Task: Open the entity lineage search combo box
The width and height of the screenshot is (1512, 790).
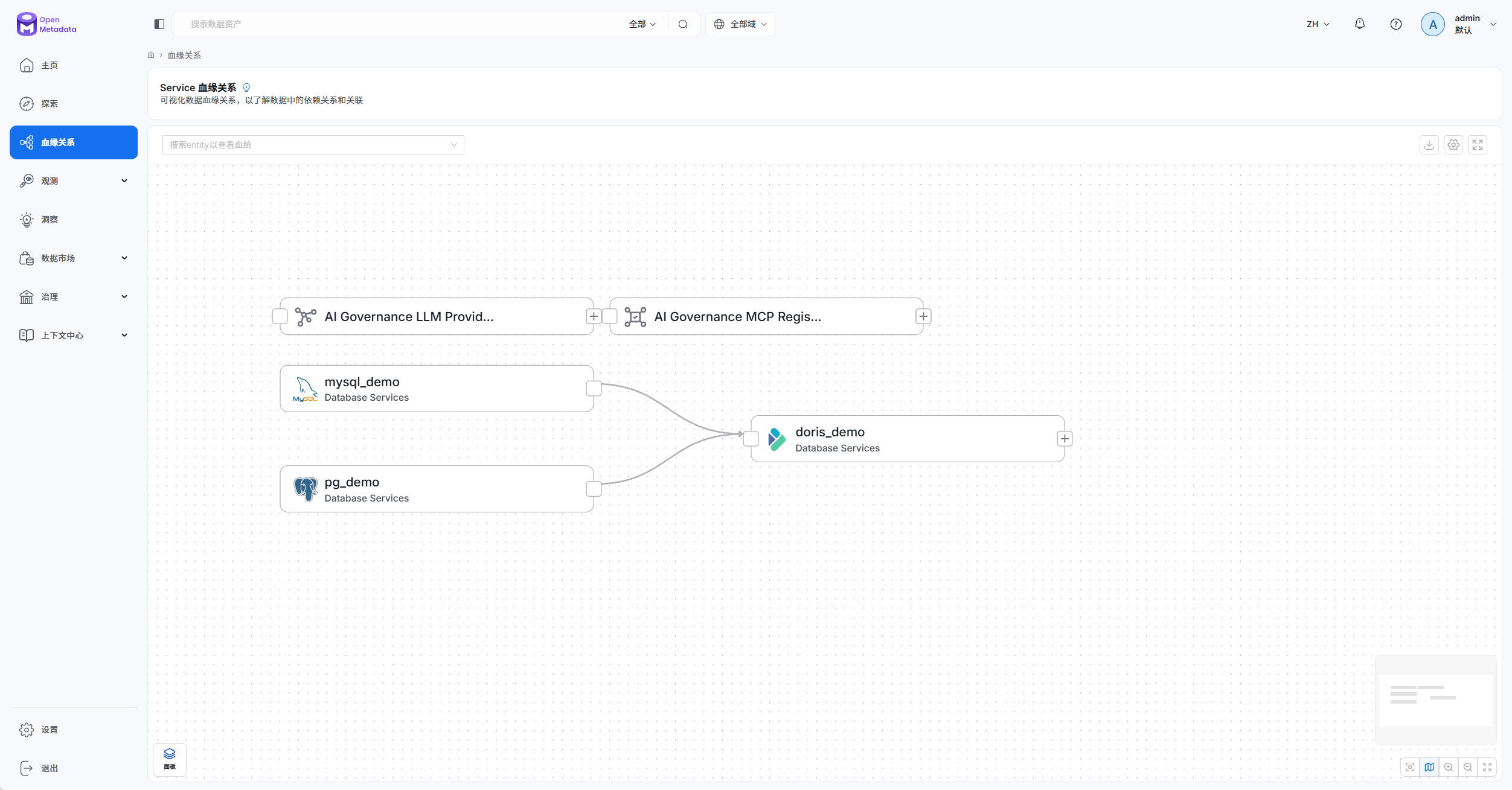Action: coord(313,145)
